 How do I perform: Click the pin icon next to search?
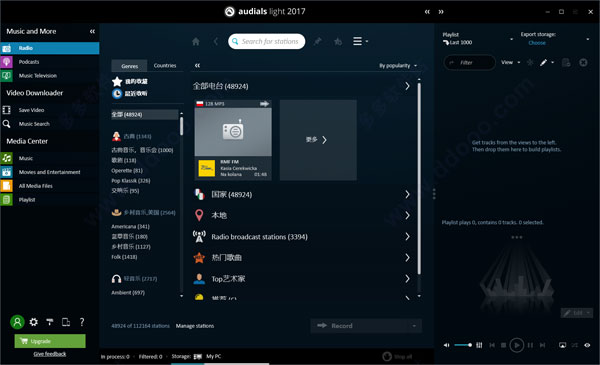[x=317, y=41]
